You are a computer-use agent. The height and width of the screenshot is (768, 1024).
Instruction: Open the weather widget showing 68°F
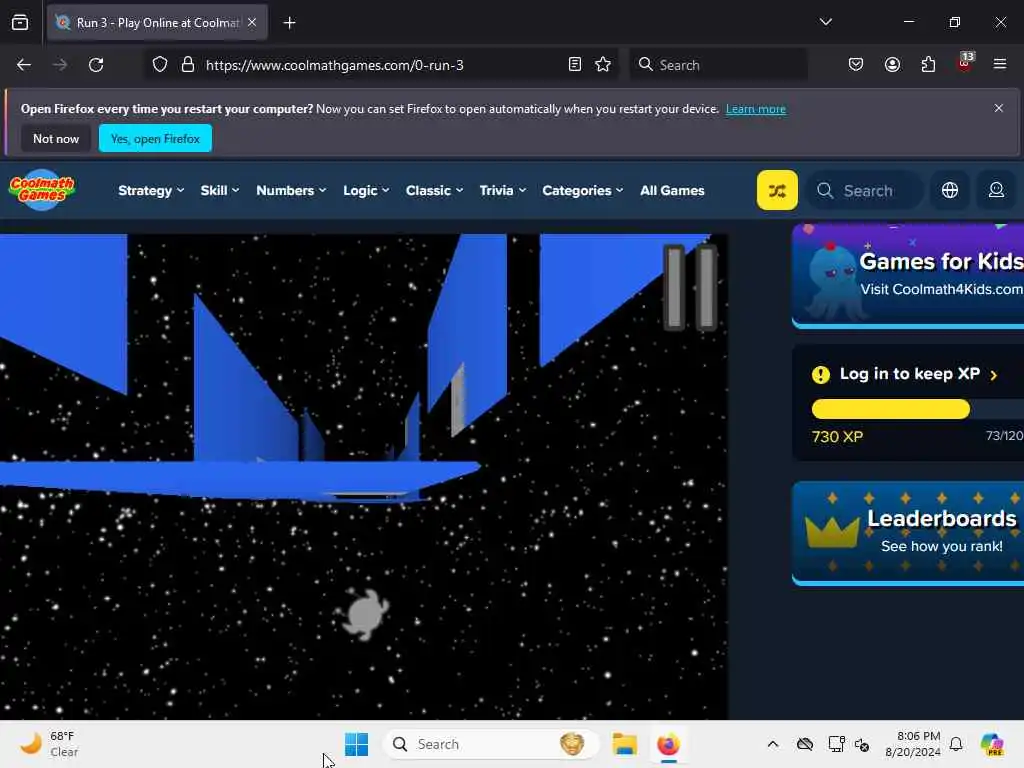click(x=50, y=744)
